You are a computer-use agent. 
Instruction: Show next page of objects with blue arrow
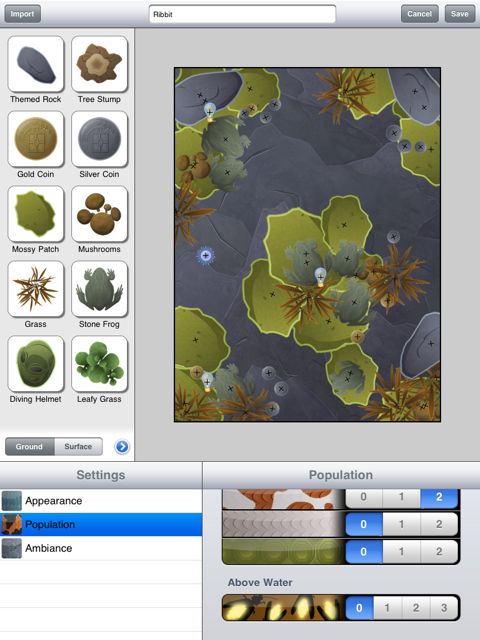122,447
